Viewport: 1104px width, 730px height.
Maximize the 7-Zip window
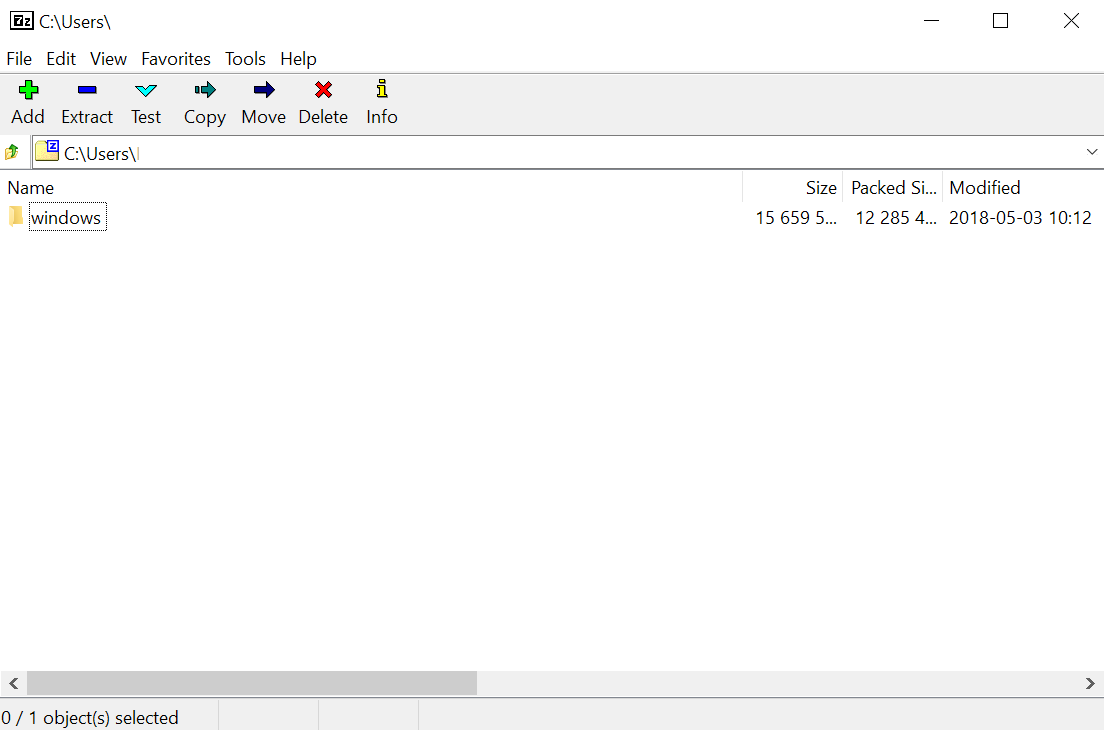[1000, 20]
